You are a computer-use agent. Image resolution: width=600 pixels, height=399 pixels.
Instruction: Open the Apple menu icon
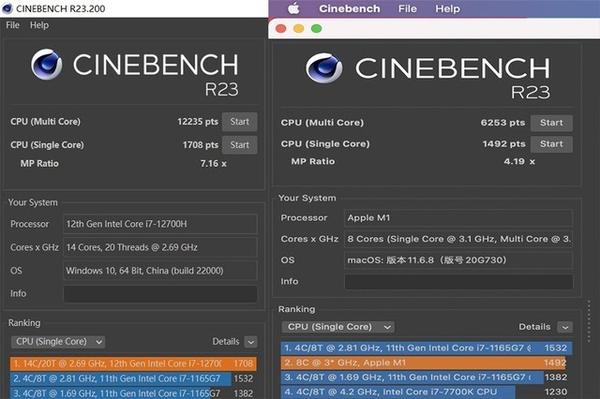click(293, 8)
